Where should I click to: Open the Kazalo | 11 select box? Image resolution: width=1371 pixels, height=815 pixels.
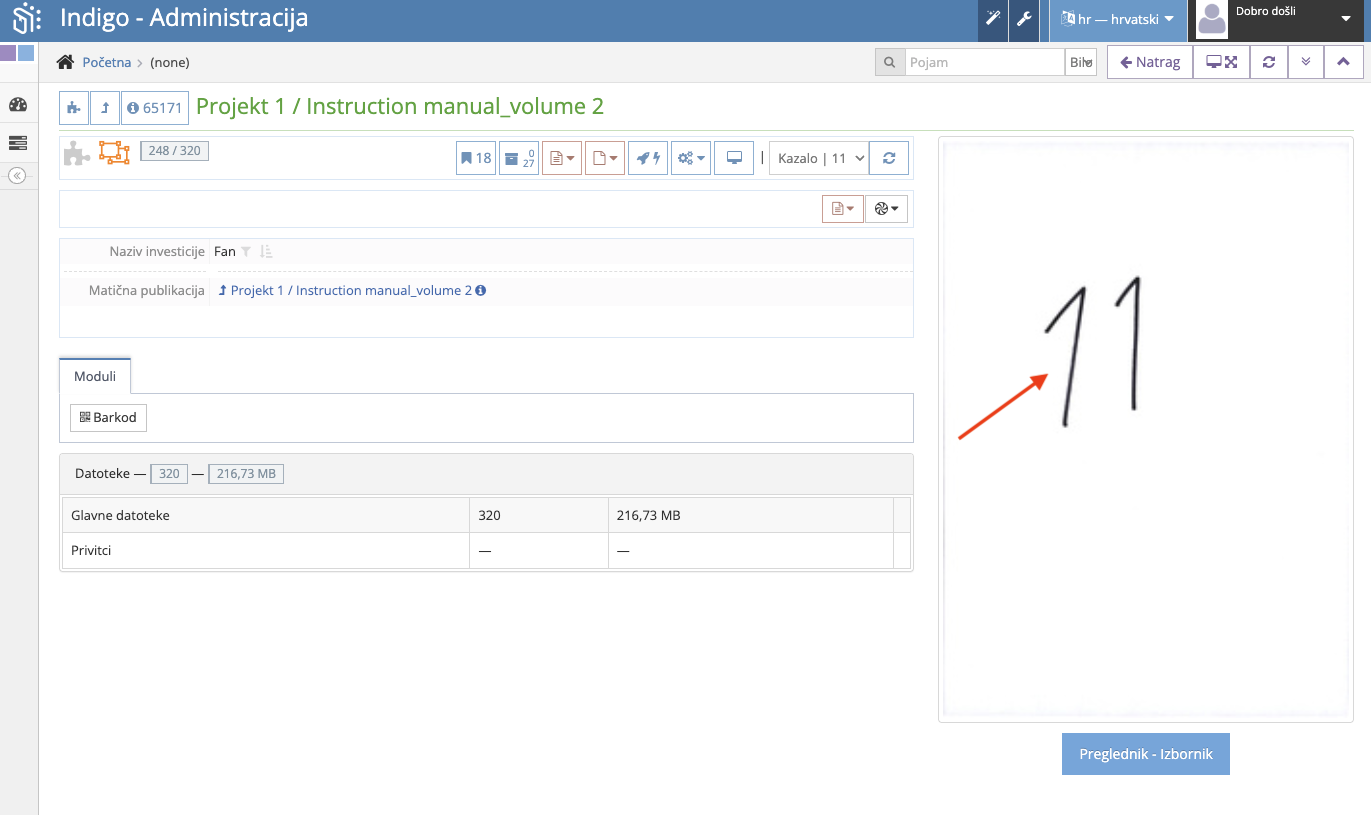[x=818, y=158]
